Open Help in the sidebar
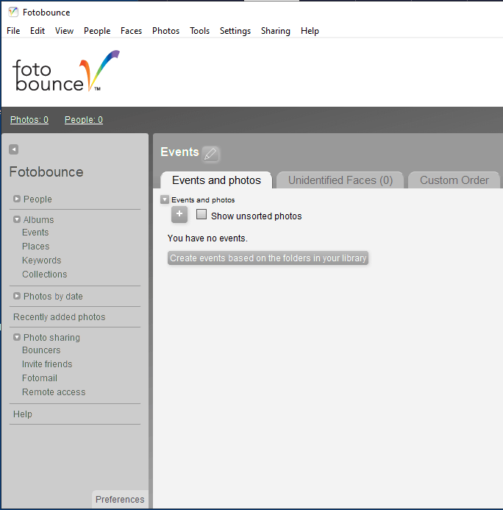The width and height of the screenshot is (503, 510). pyautogui.click(x=23, y=414)
